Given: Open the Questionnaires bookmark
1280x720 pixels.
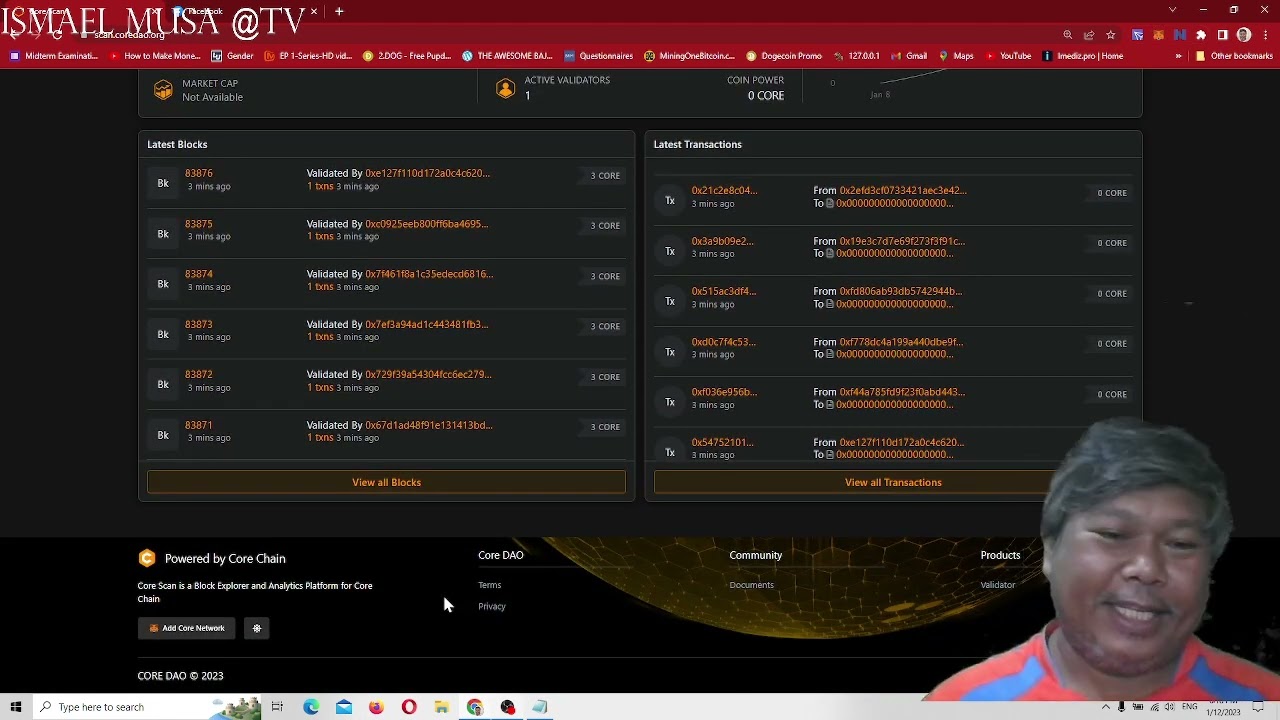Looking at the screenshot, I should pyautogui.click(x=599, y=56).
